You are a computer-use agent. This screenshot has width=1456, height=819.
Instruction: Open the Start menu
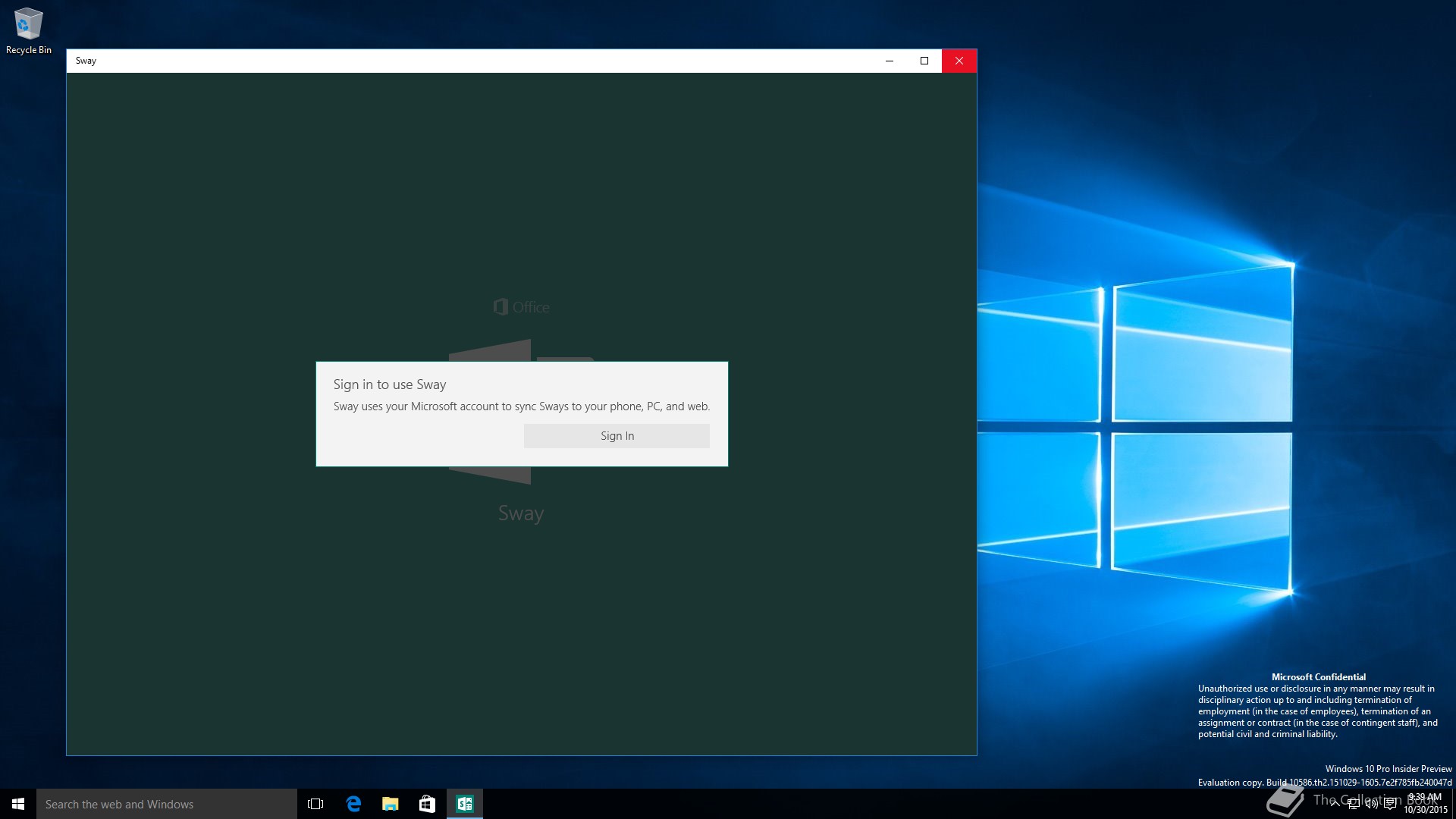click(x=18, y=804)
